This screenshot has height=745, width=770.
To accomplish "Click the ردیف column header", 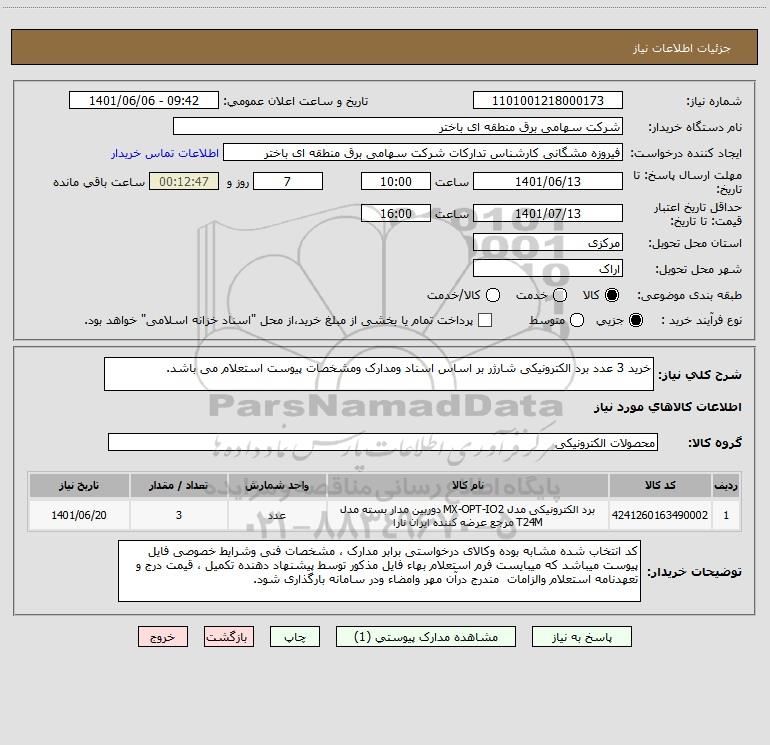I will tap(726, 485).
